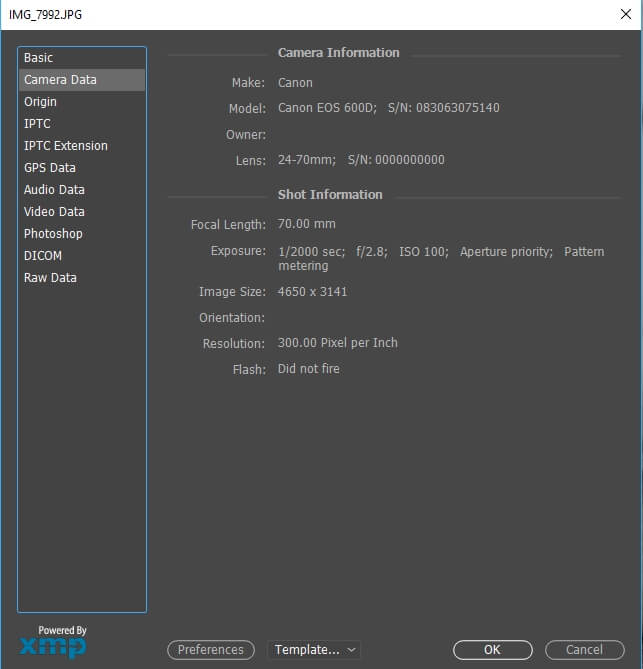Open the IPTC Extension category
The width and height of the screenshot is (643, 669).
(82, 146)
